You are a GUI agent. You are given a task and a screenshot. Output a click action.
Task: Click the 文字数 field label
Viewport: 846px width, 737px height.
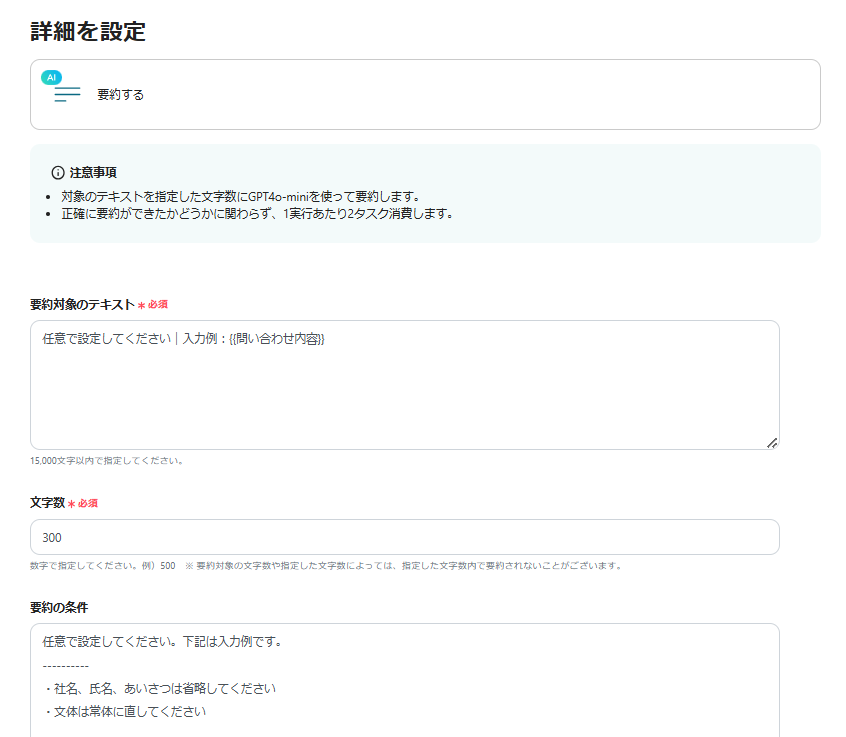pos(47,503)
